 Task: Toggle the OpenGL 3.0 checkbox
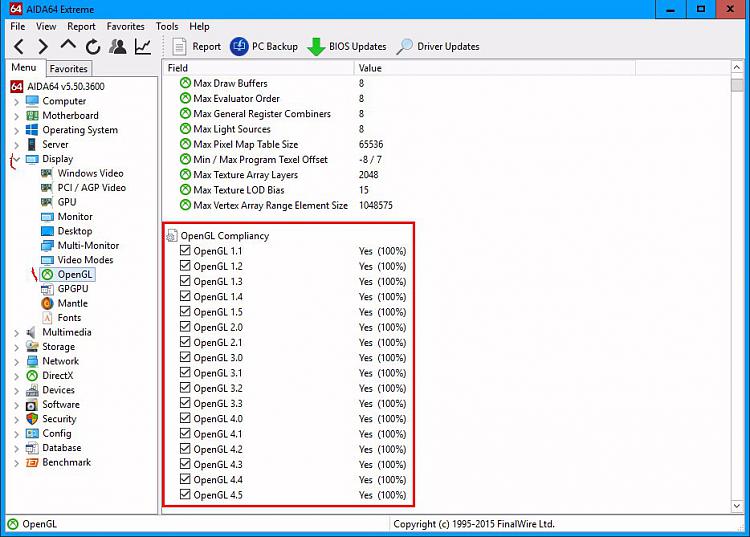tap(185, 357)
